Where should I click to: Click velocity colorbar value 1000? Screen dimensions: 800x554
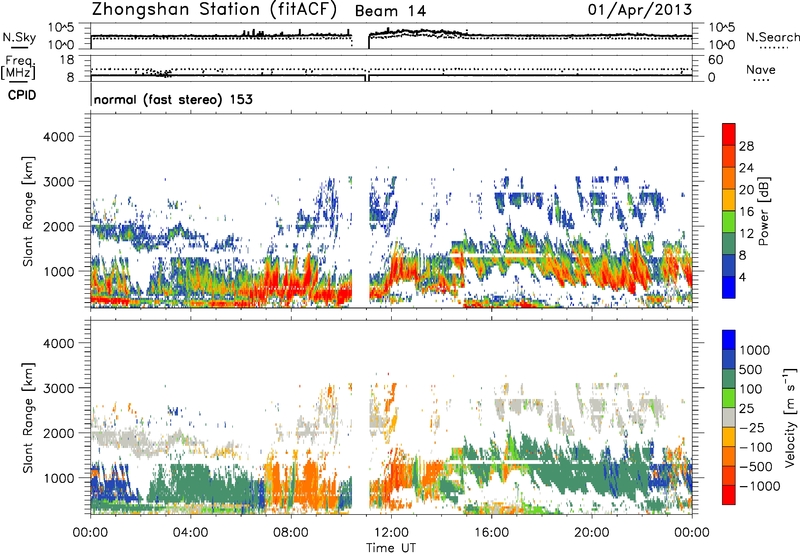coord(755,350)
